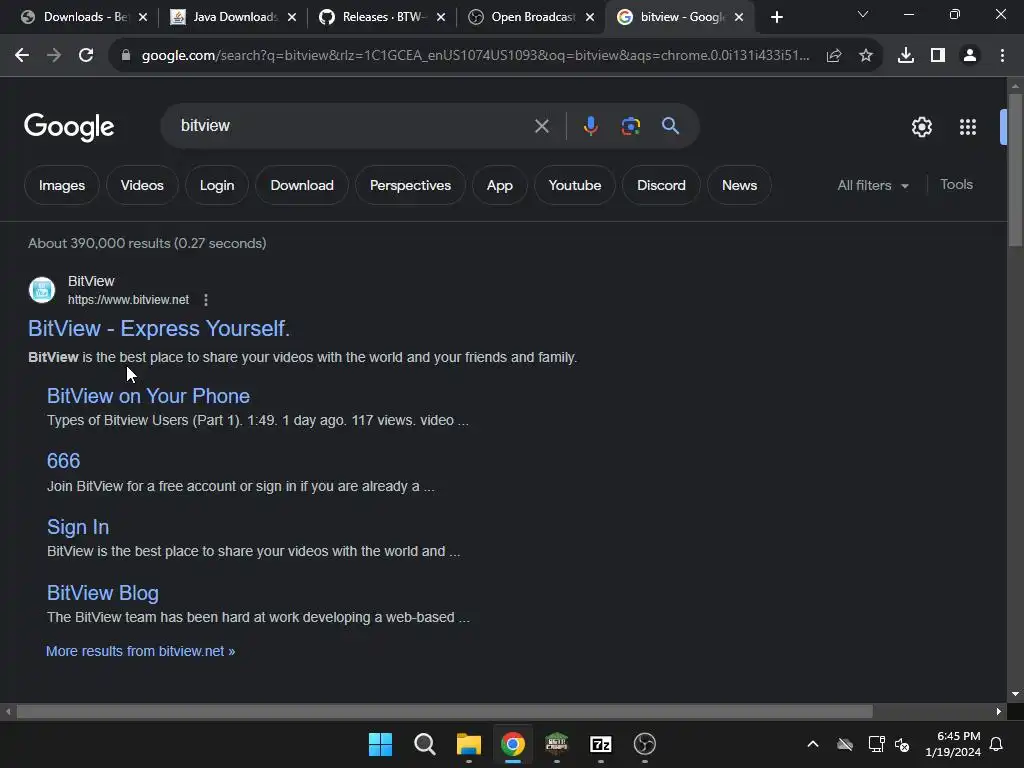Image resolution: width=1024 pixels, height=768 pixels.
Task: Close the Open Broadcast tab
Action: click(x=590, y=17)
